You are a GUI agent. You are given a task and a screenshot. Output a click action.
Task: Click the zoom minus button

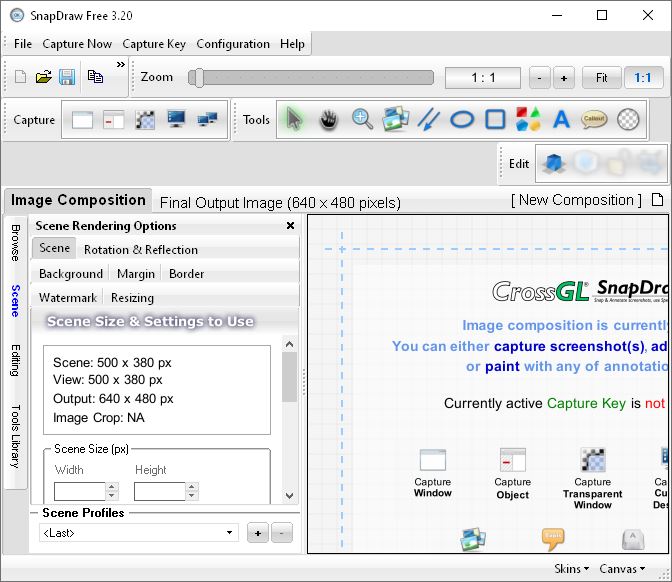539,78
